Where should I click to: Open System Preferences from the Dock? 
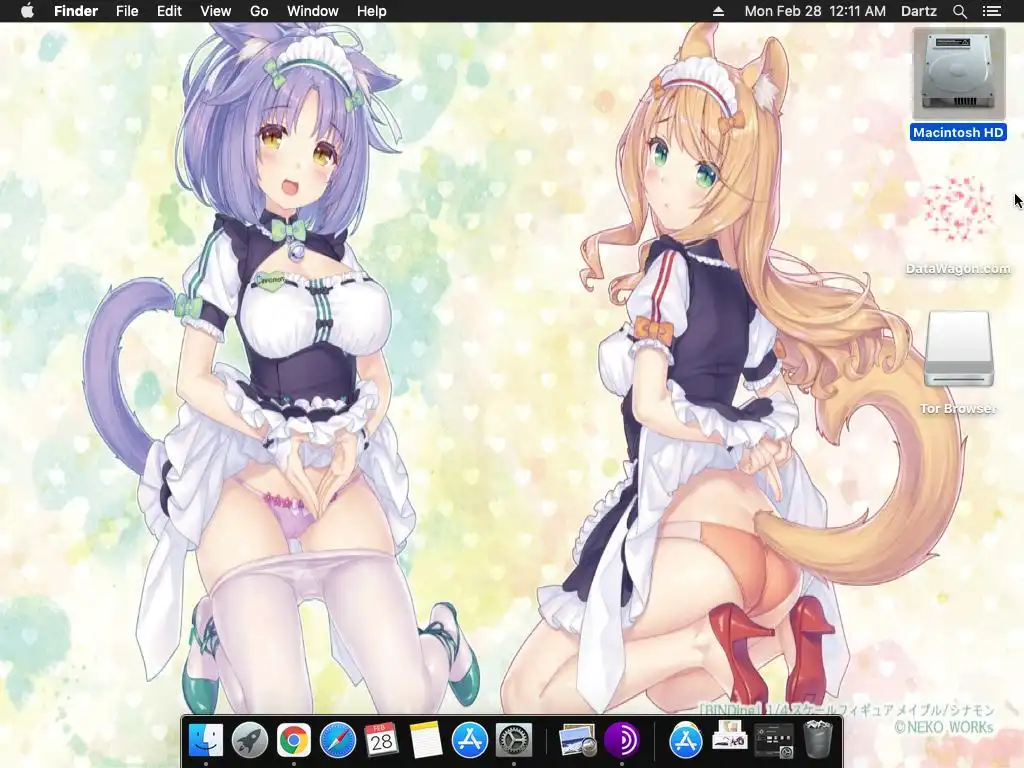pyautogui.click(x=514, y=740)
